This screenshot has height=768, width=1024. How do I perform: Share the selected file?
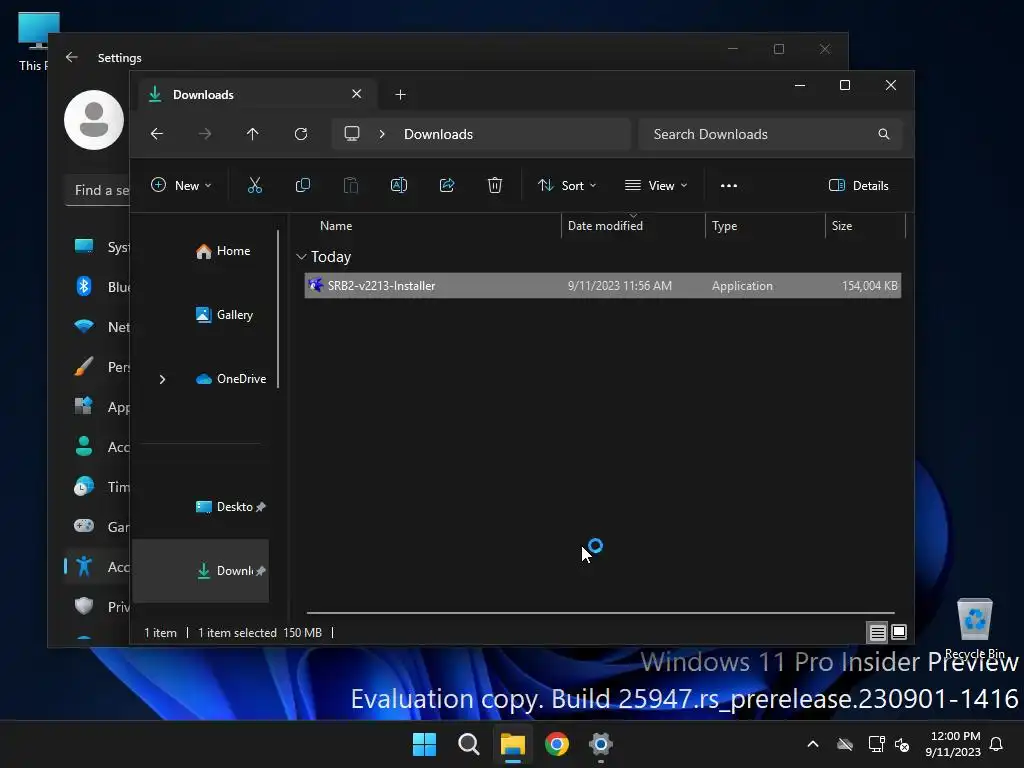tap(447, 185)
